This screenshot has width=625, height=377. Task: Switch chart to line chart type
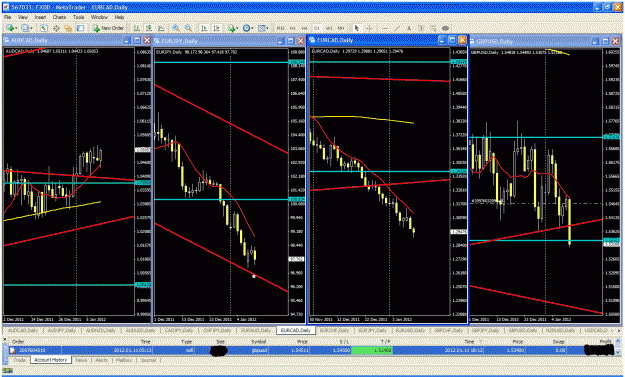161,28
